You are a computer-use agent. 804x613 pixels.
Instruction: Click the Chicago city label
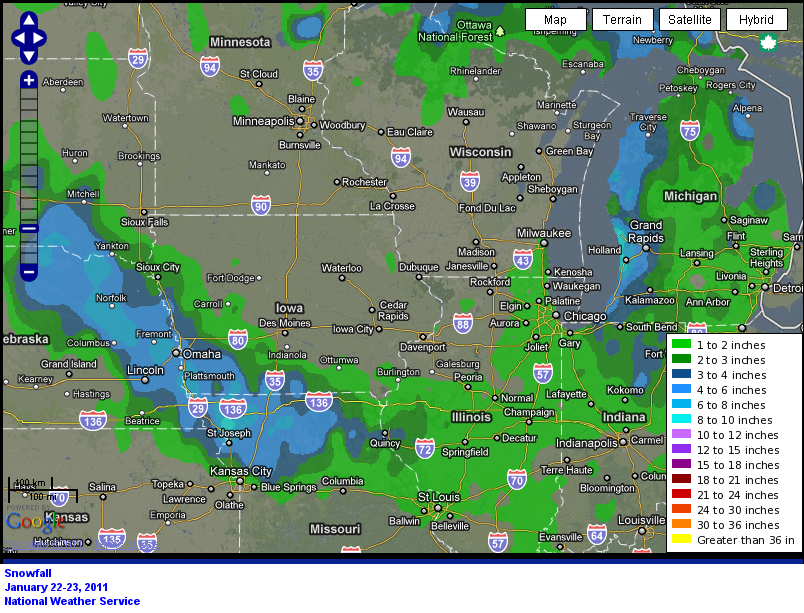tap(585, 316)
